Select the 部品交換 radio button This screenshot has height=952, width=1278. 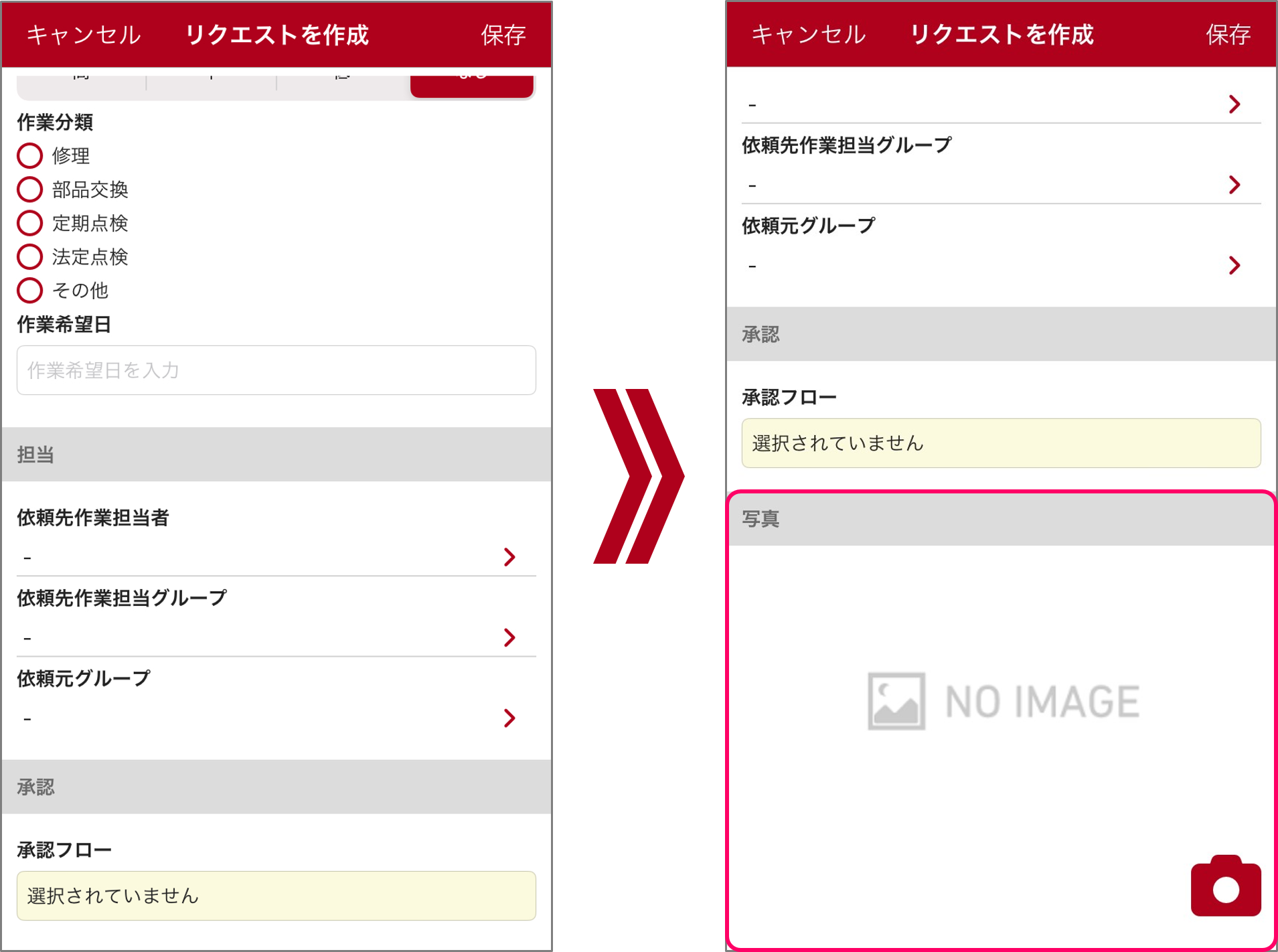29,189
